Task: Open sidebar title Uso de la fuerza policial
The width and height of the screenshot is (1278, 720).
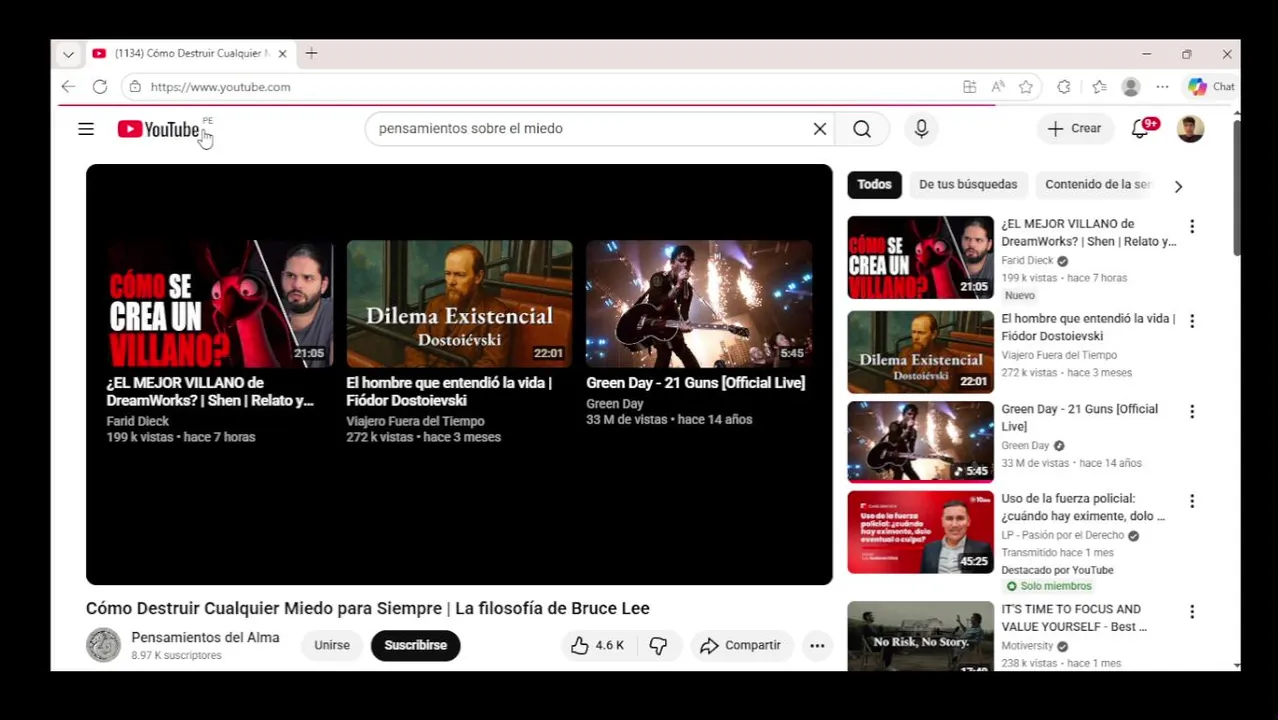Action: (1083, 507)
